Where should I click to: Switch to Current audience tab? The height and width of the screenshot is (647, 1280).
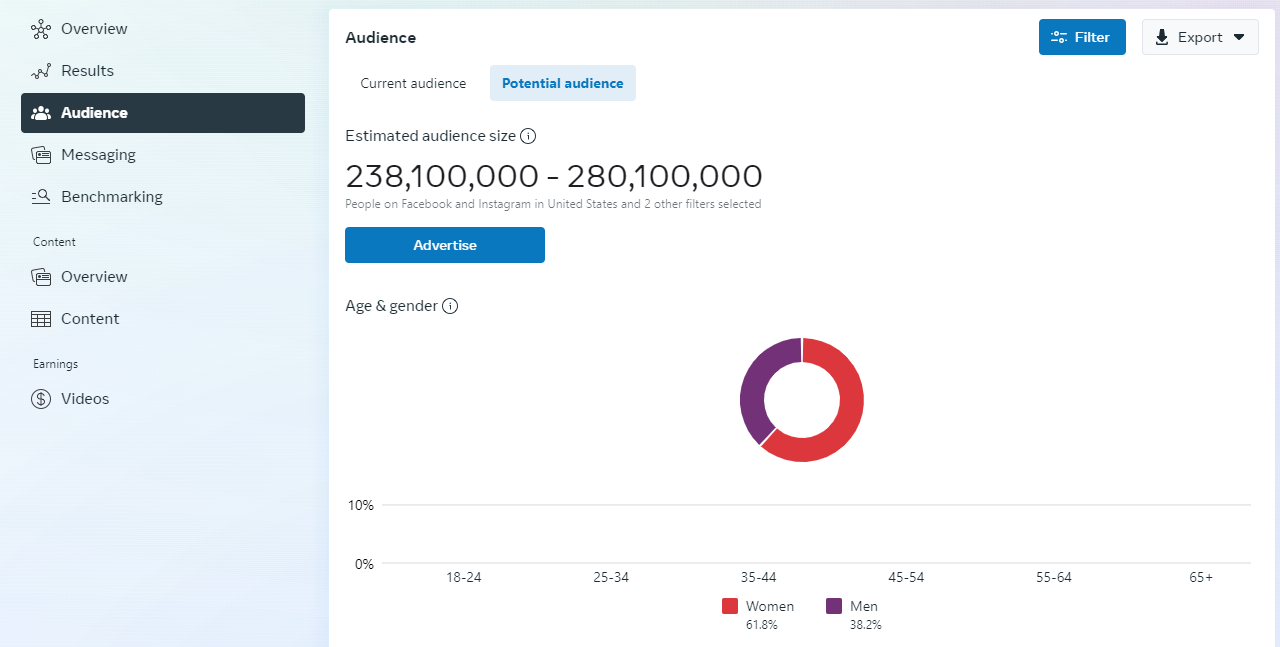[x=413, y=83]
